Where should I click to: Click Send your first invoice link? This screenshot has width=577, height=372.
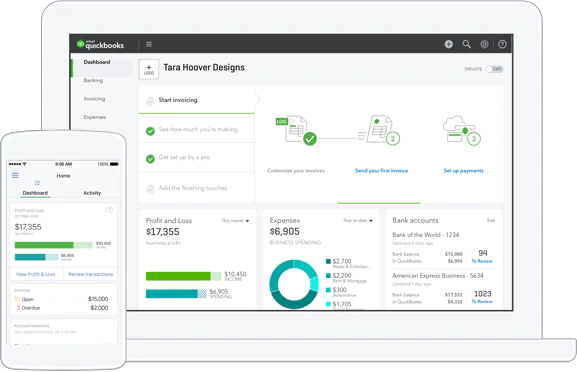click(x=382, y=171)
